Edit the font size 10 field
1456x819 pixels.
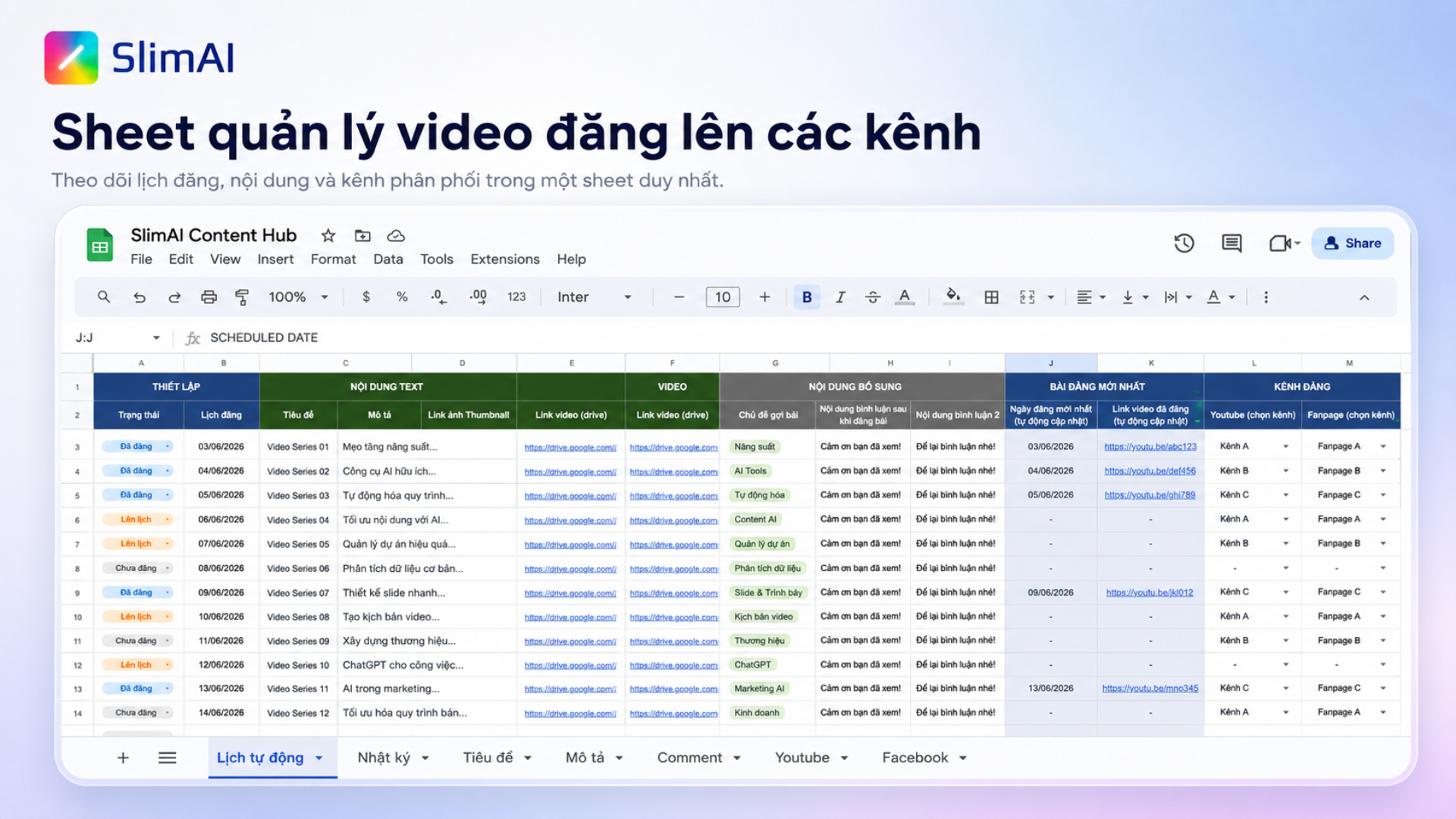pyautogui.click(x=723, y=297)
